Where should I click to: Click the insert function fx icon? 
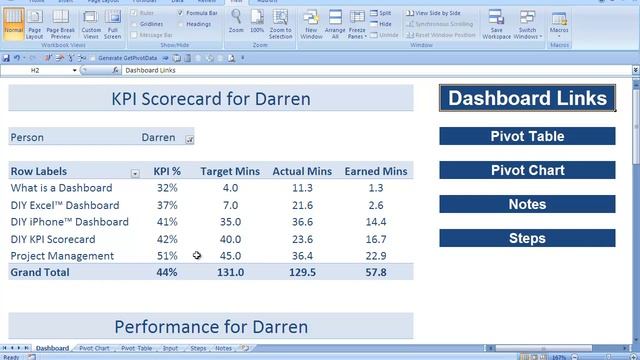(116, 70)
